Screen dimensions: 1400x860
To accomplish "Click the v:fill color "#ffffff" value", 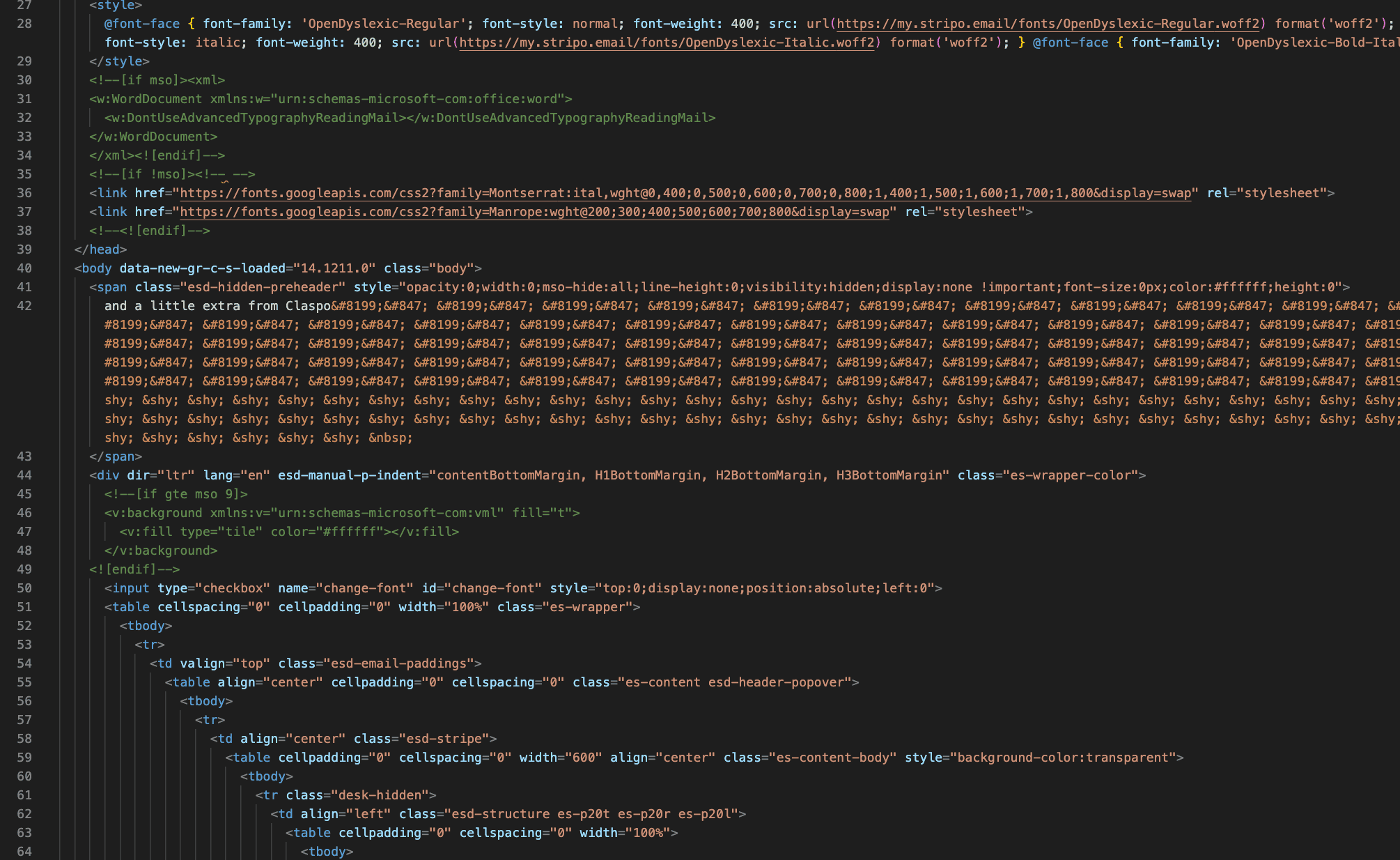I will click(350, 532).
